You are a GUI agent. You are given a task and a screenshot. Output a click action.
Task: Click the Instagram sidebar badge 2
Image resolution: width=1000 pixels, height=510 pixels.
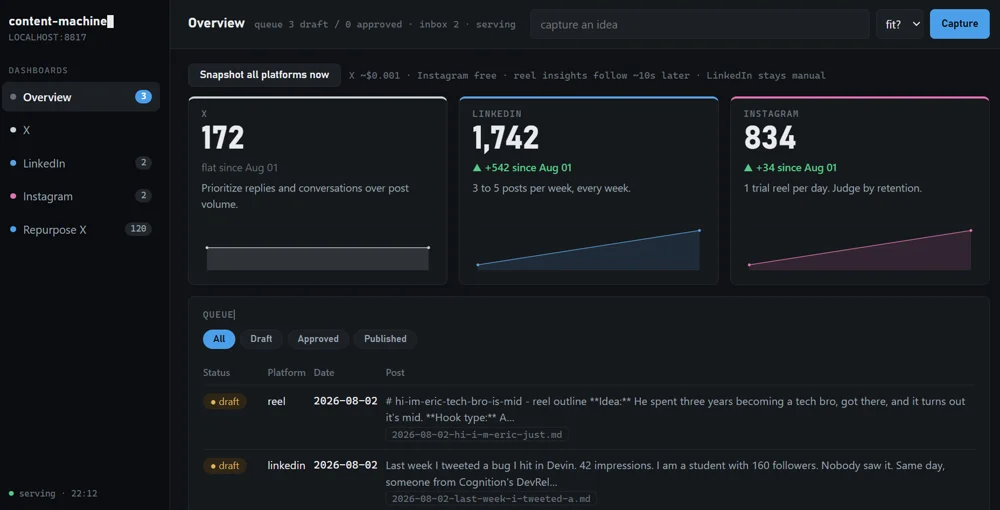(143, 196)
